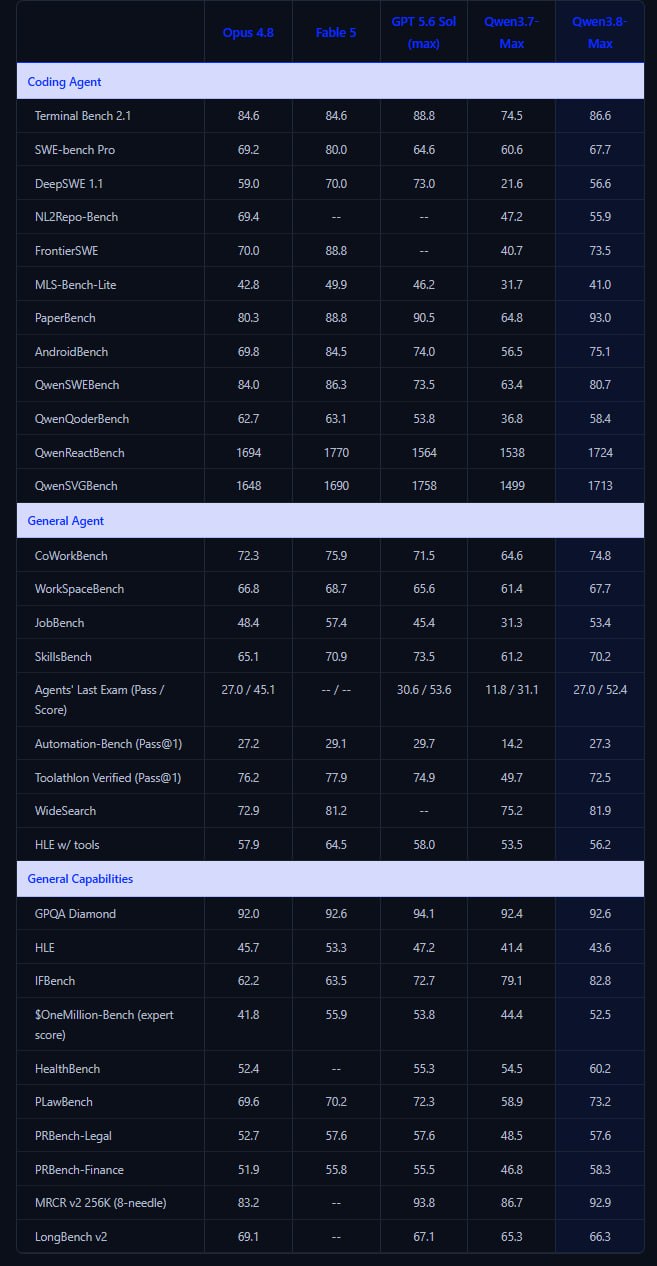Click the LongBench v2 row label

coord(71,1237)
